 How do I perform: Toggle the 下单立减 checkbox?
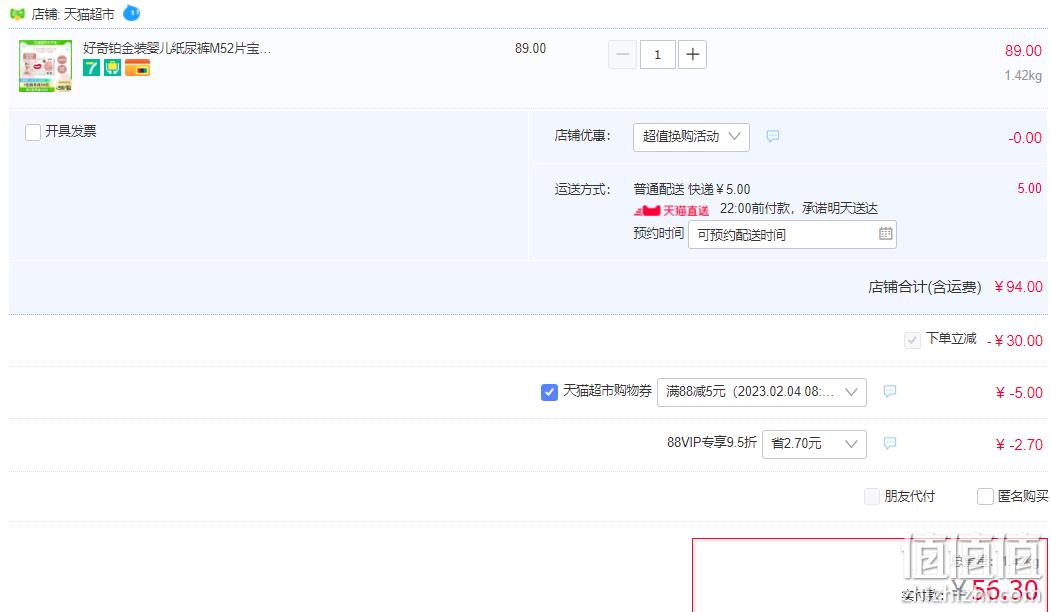pos(912,340)
